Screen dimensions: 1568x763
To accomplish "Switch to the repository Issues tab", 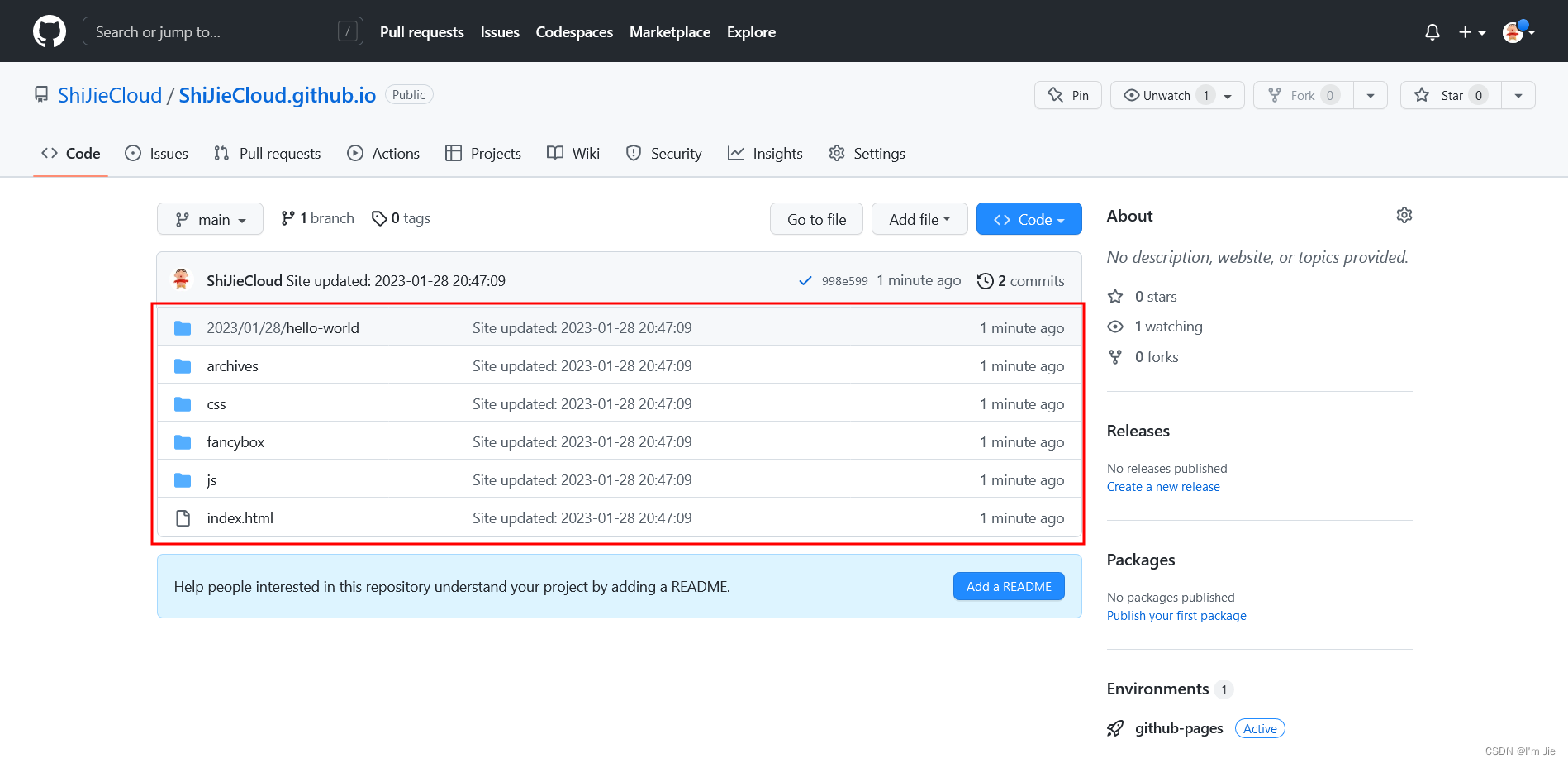I will (x=156, y=153).
